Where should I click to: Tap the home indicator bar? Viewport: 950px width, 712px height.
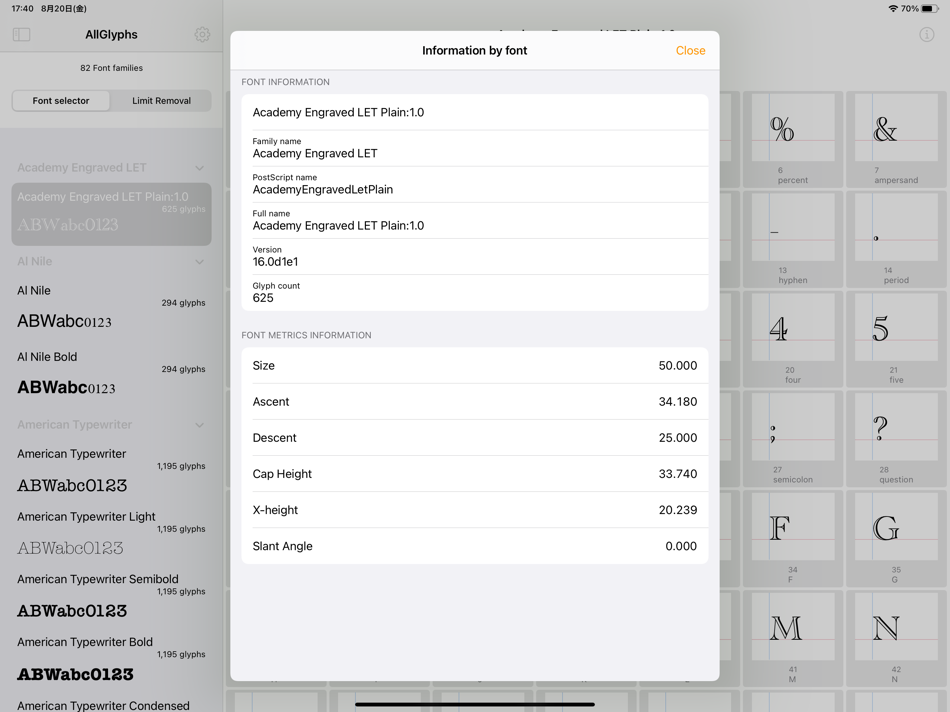coord(475,704)
